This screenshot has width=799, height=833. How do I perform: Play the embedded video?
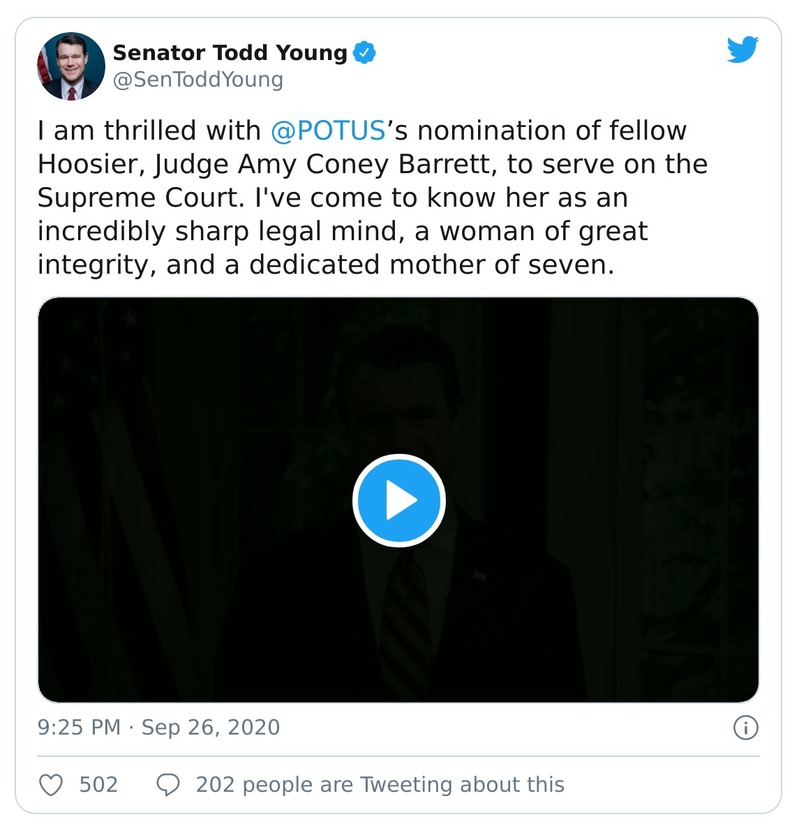pos(398,500)
